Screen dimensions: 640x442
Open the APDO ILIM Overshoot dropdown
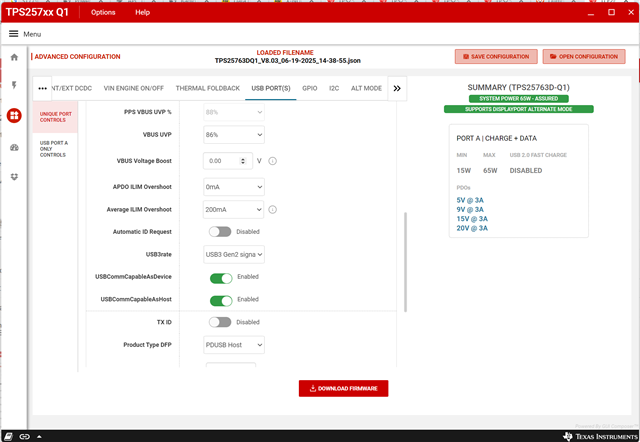(233, 187)
